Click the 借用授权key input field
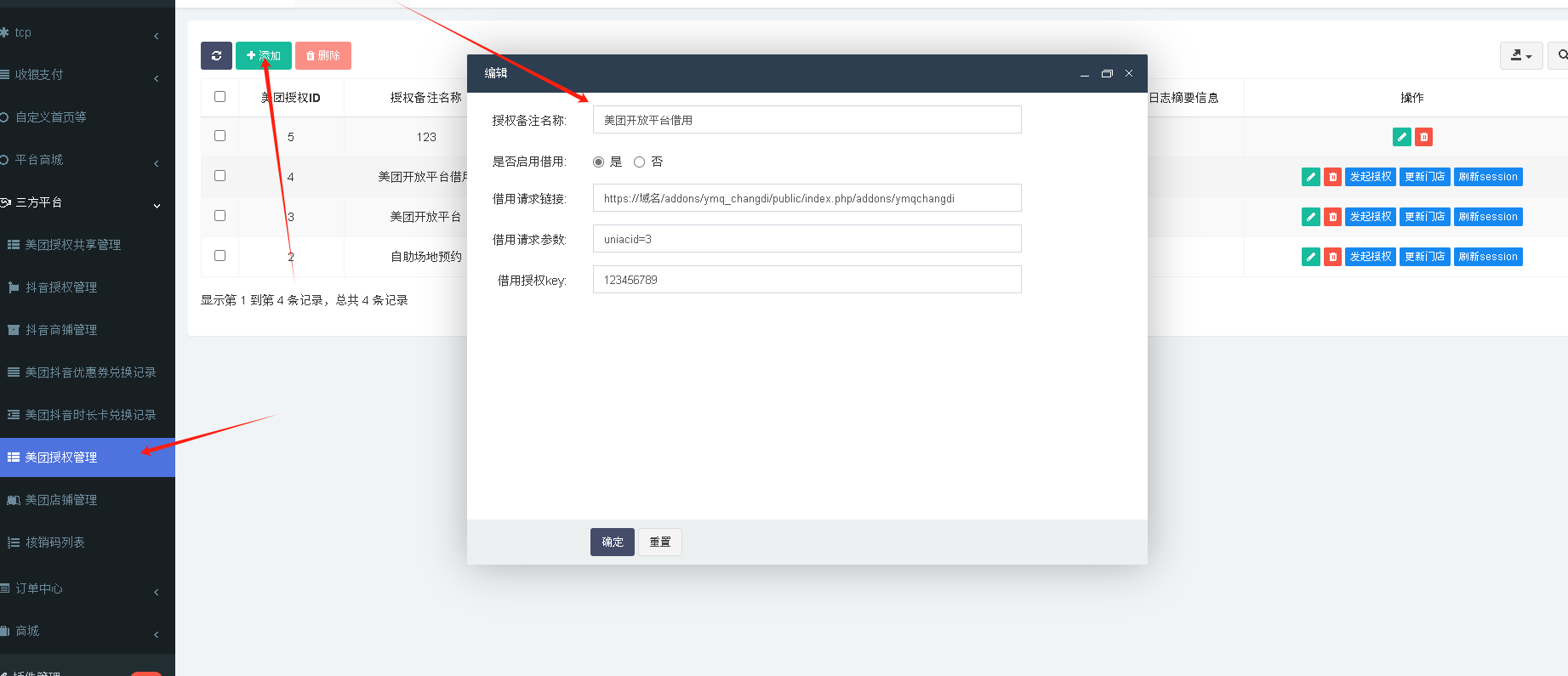This screenshot has height=676, width=1568. point(807,280)
